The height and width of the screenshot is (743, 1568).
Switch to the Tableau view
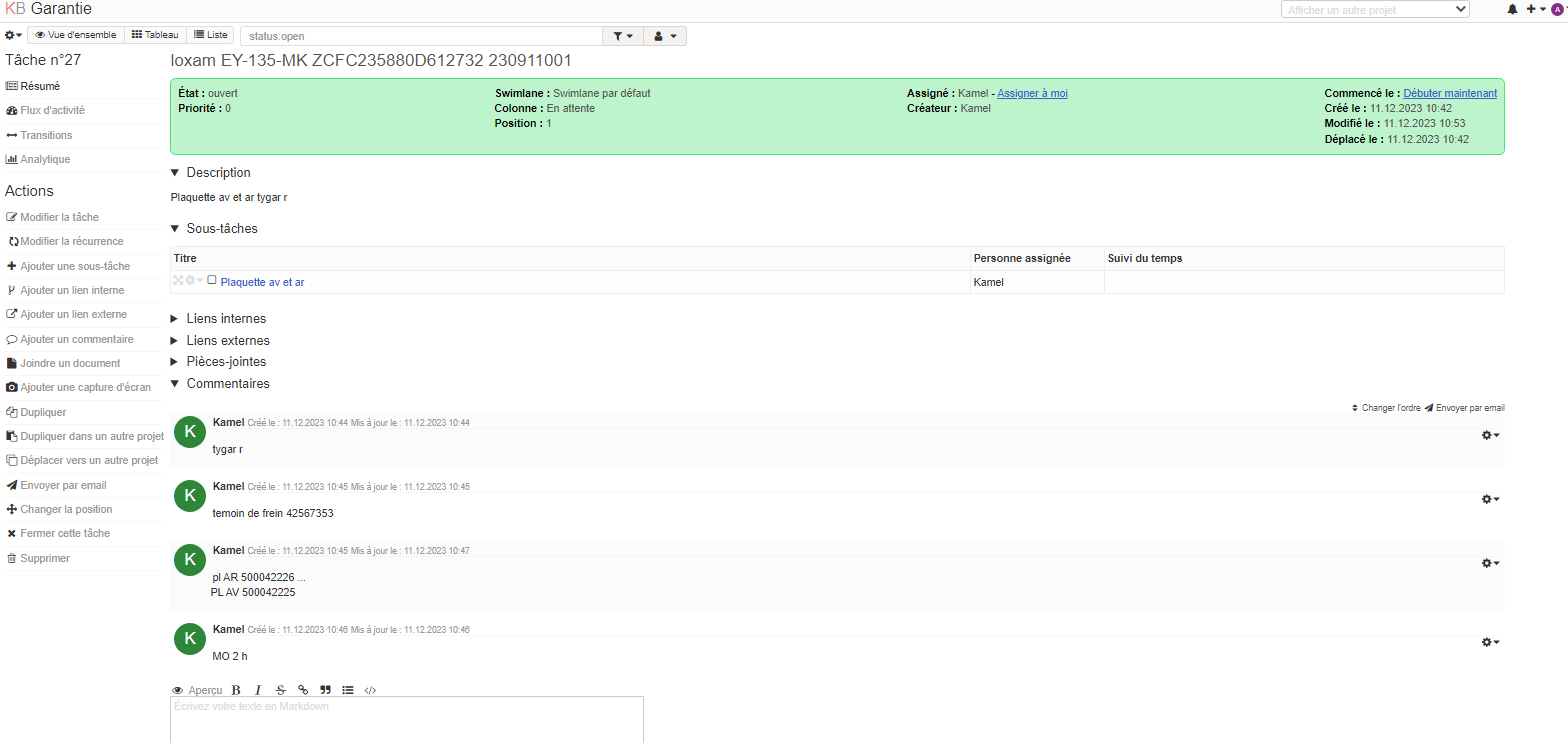pyautogui.click(x=155, y=35)
